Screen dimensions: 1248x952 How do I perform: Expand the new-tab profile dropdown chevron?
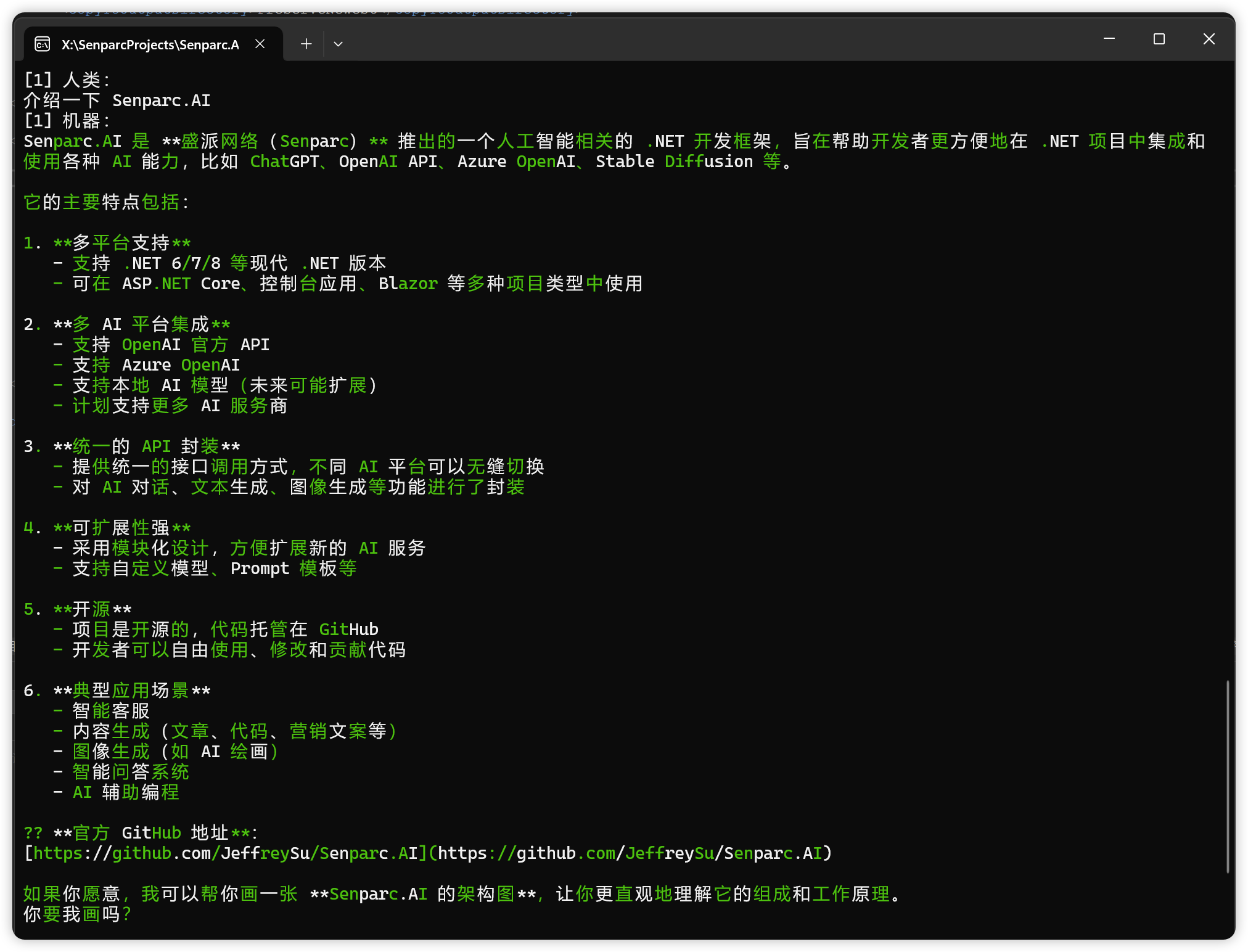pyautogui.click(x=338, y=44)
